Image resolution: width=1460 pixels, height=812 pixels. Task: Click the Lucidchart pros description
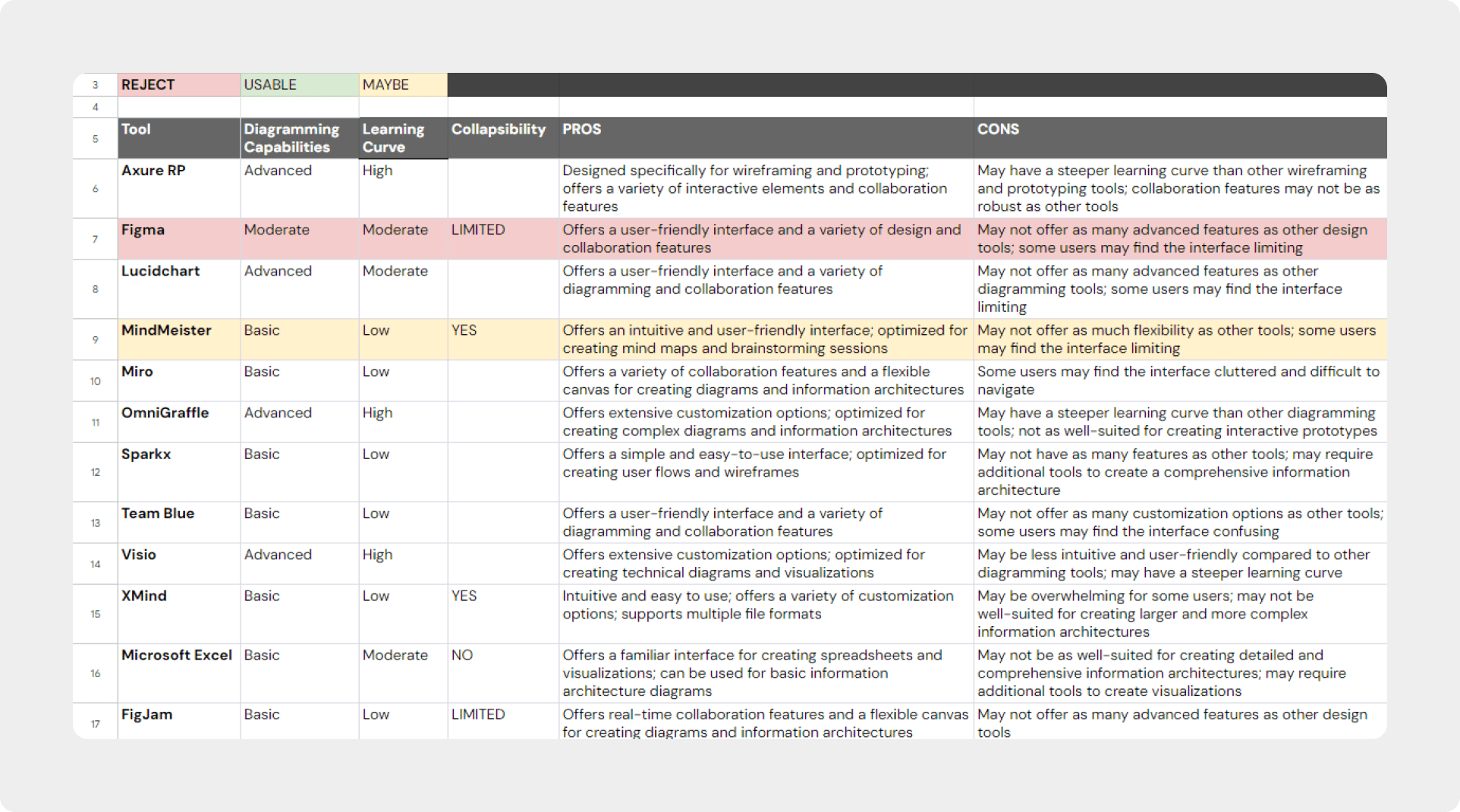pyautogui.click(x=766, y=289)
